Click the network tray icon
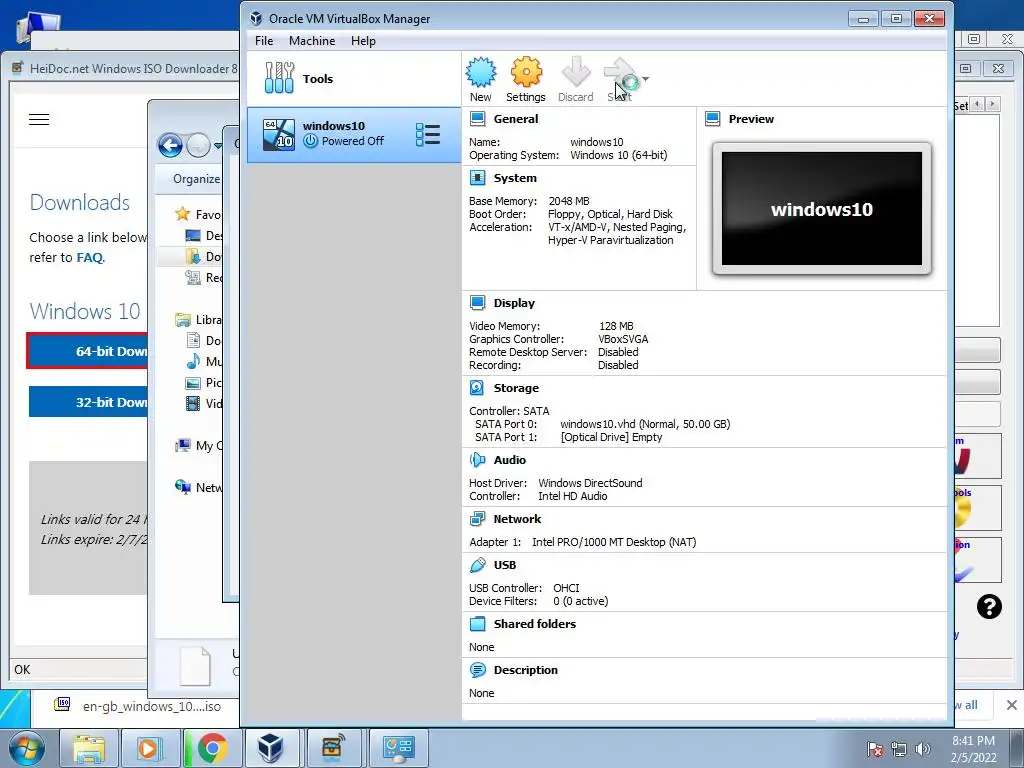This screenshot has width=1024, height=768. tap(899, 749)
